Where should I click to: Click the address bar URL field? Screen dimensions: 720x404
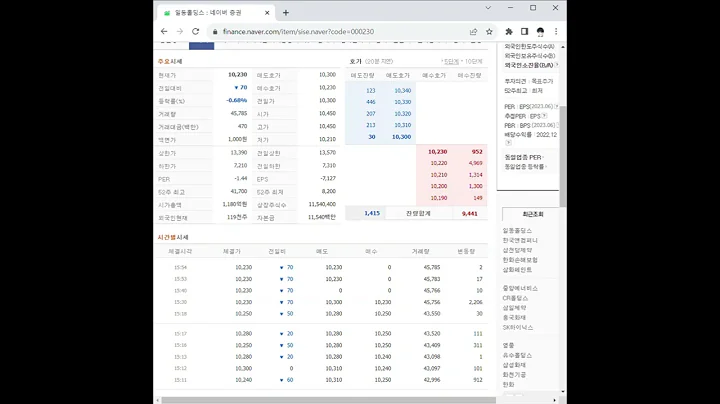(x=298, y=32)
